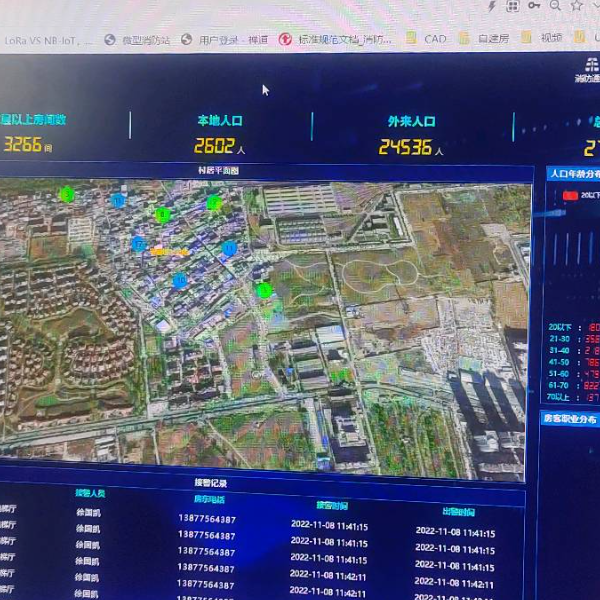Bookmark this page with the star icon

[577, 5]
